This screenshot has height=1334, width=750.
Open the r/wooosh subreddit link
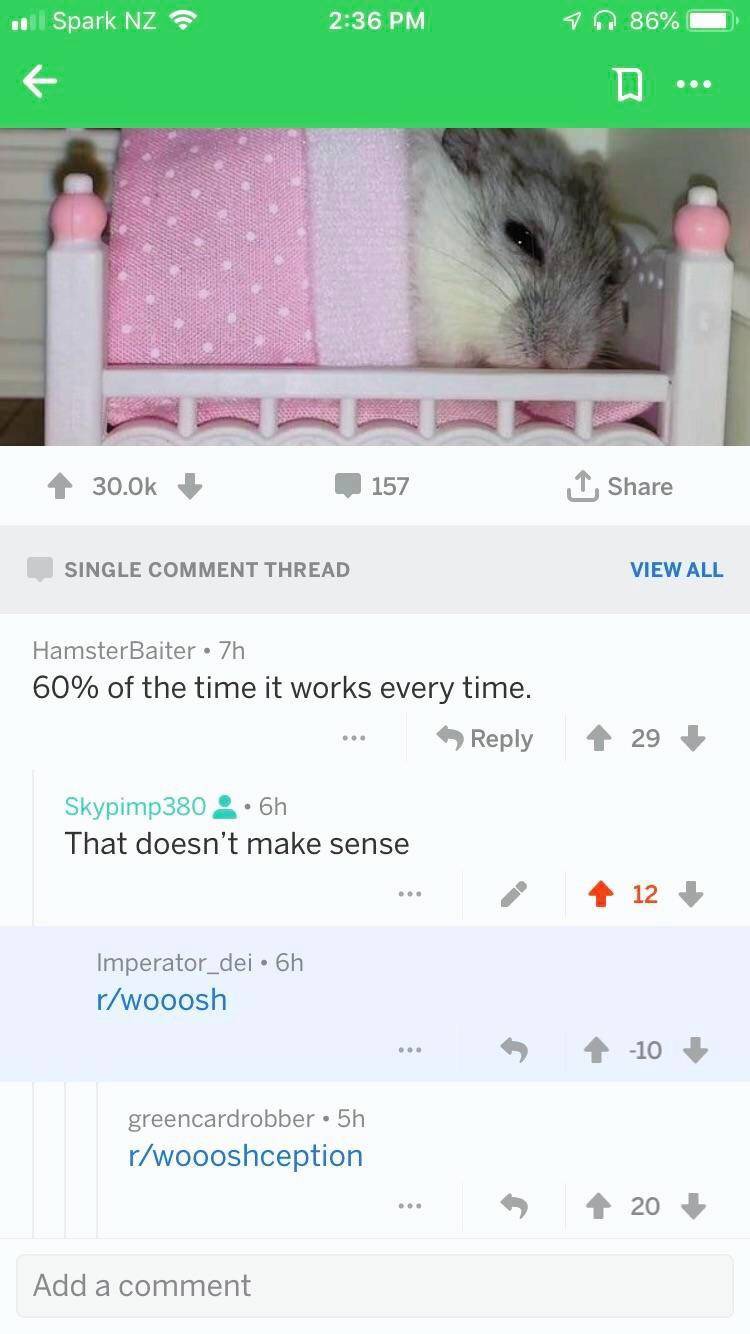coord(162,999)
